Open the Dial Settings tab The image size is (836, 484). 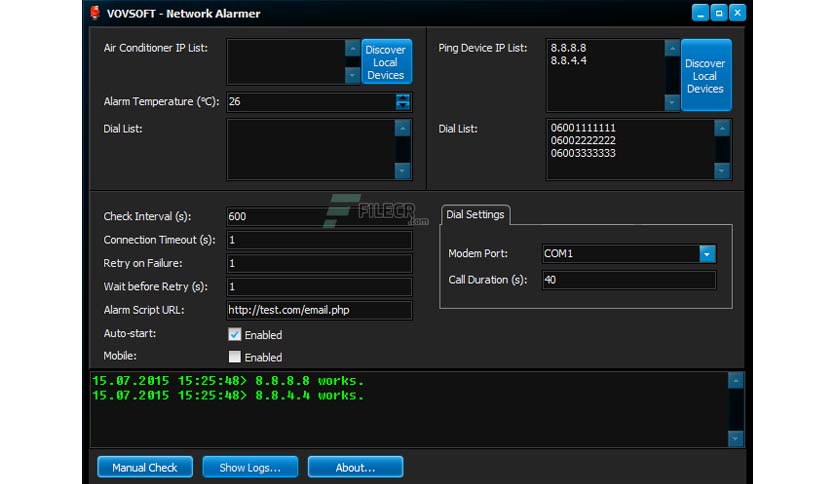[475, 214]
